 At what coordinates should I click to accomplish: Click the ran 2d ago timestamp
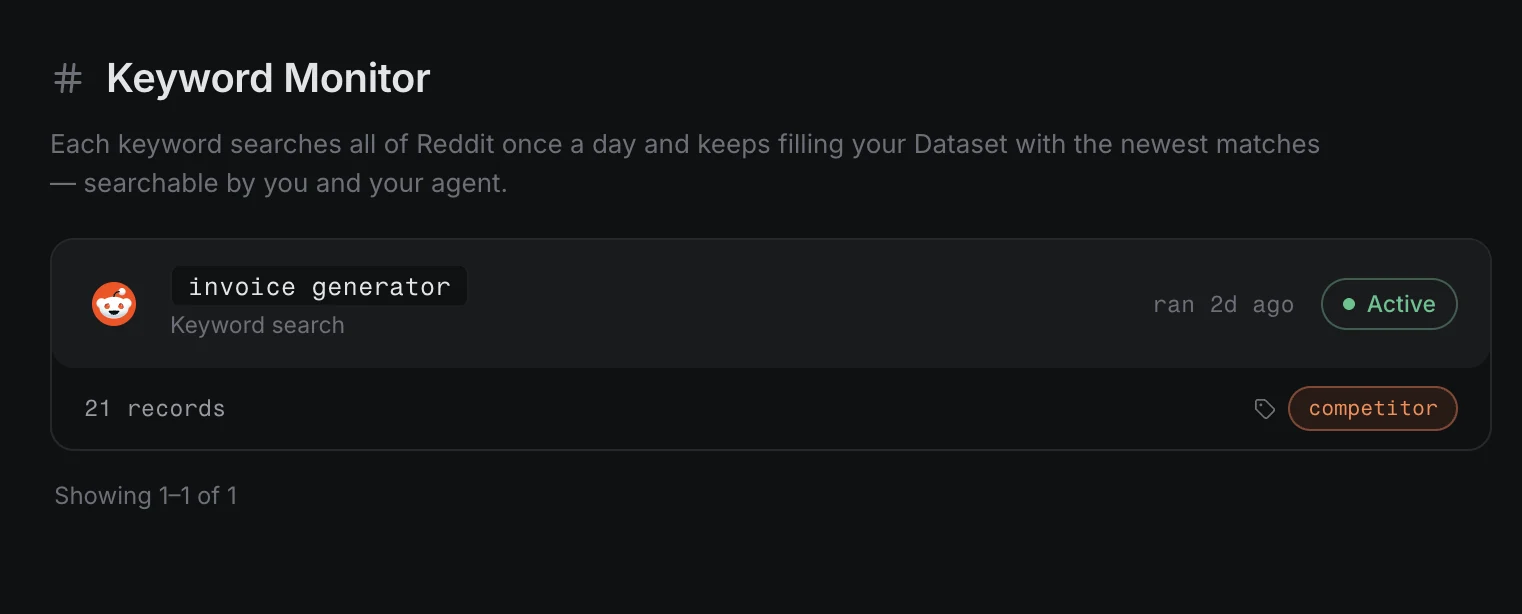tap(1223, 305)
